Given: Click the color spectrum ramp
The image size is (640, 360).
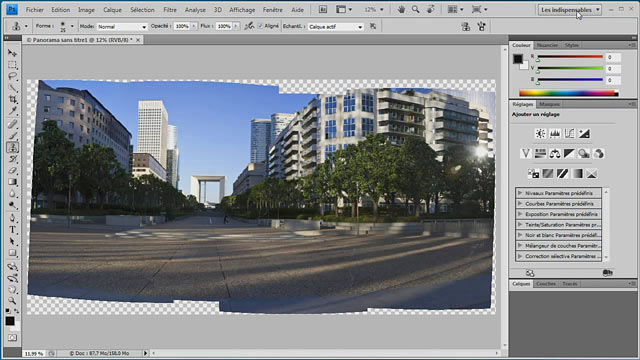Looking at the screenshot, I should (569, 93).
